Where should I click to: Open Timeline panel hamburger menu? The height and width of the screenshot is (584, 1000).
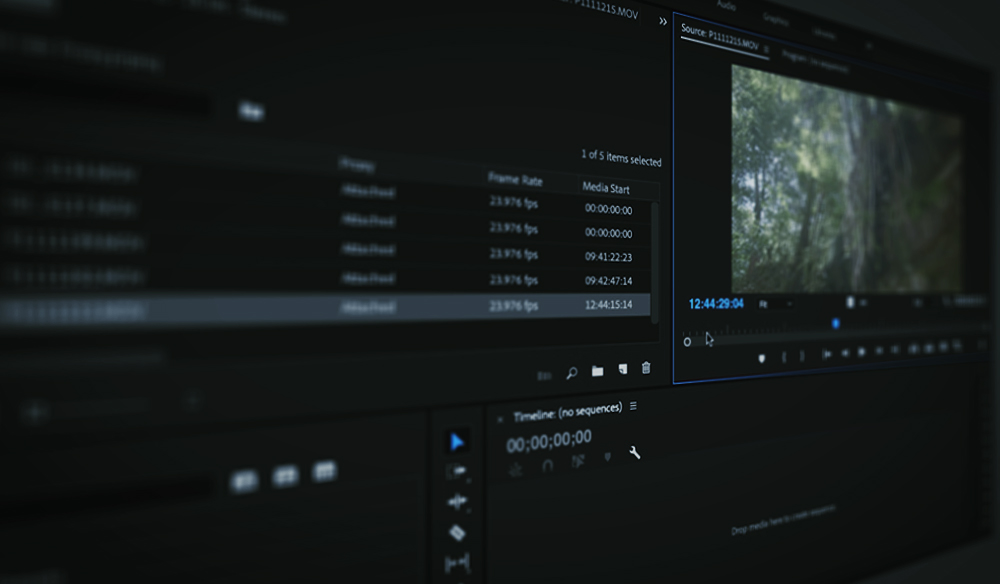[633, 406]
